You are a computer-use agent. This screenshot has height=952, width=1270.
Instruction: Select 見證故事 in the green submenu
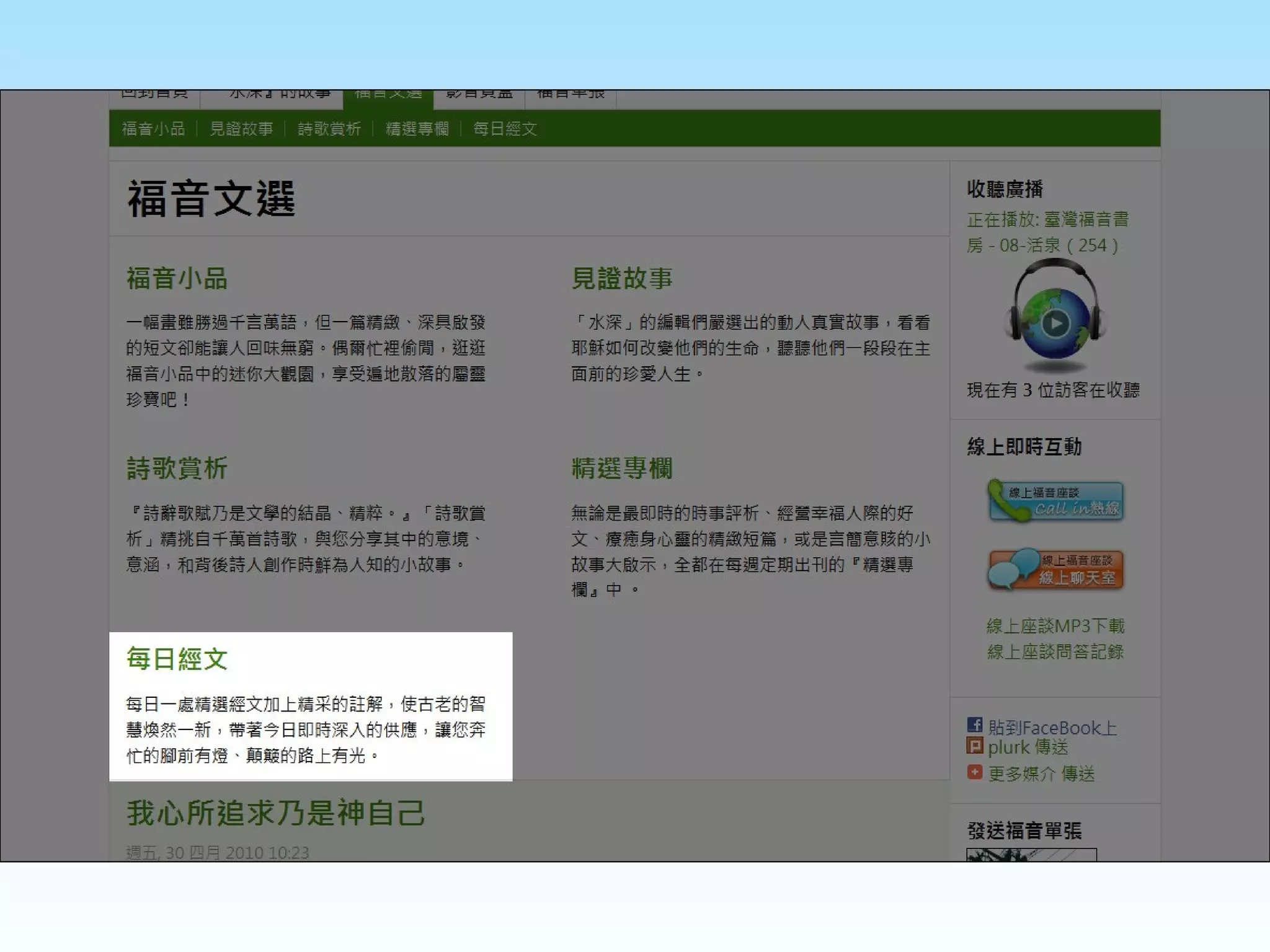(x=241, y=129)
